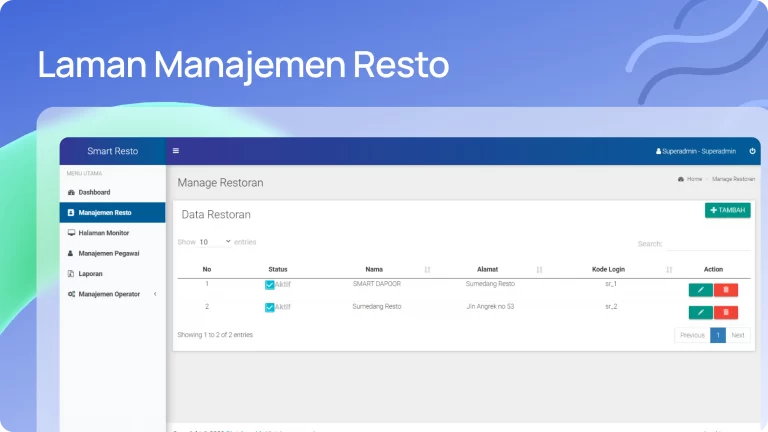The image size is (768, 432).
Task: Click green edit pencil for SMART DAPOOR
Action: 700,290
